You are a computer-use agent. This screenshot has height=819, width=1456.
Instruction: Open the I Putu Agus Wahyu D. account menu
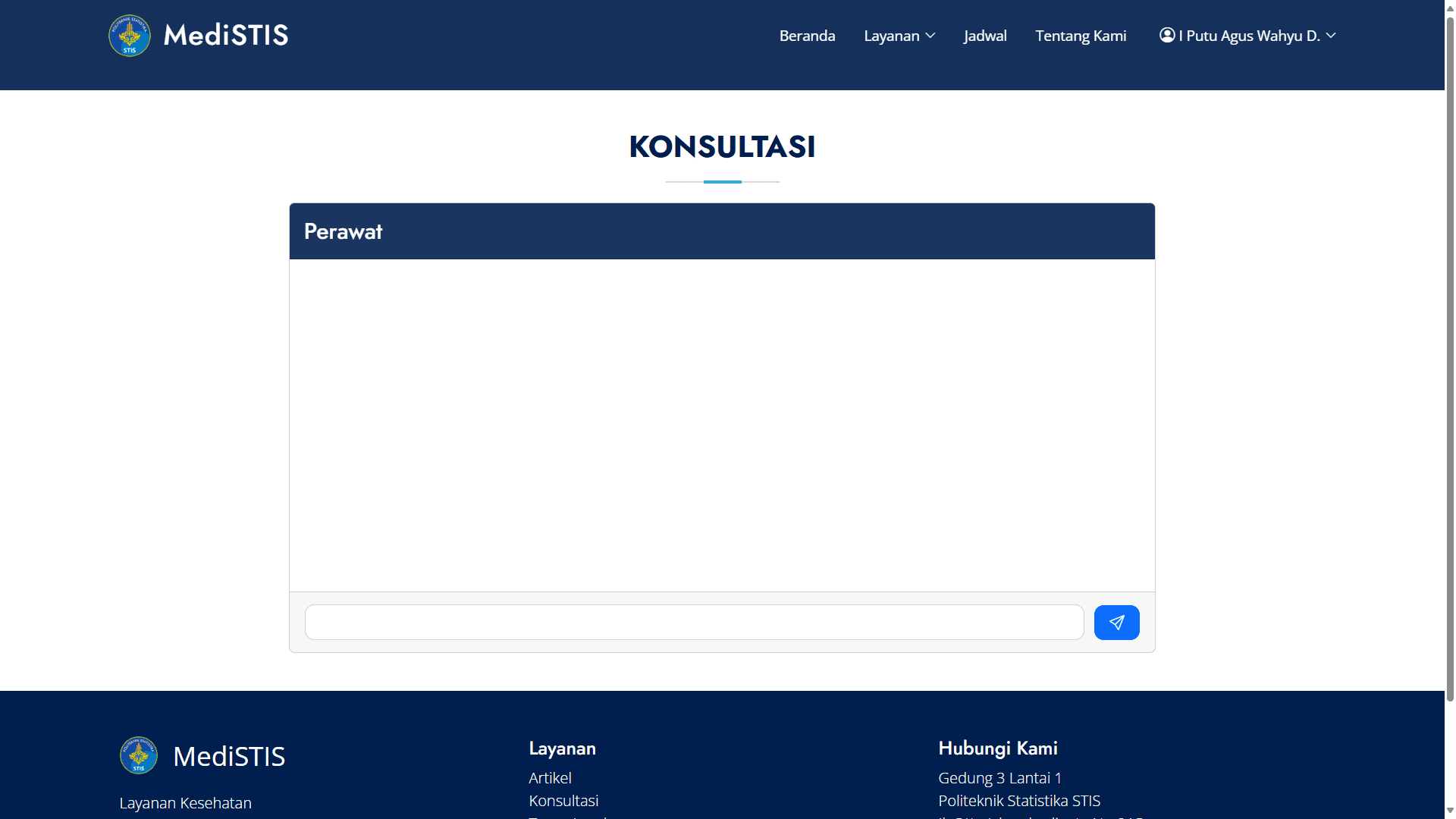click(1249, 36)
